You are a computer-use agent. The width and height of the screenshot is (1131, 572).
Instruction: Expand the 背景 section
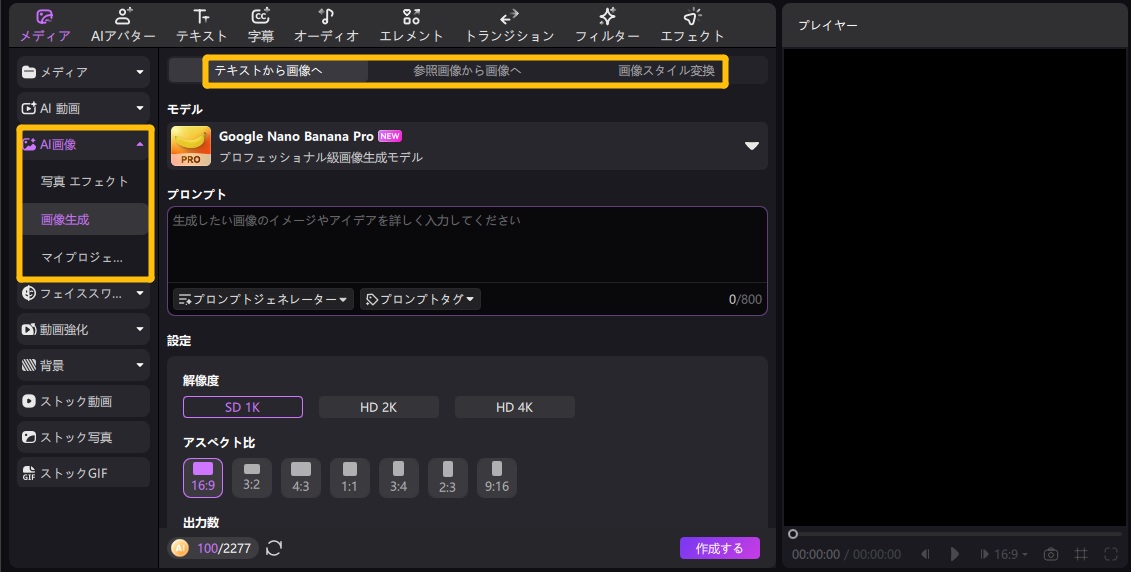coord(84,365)
